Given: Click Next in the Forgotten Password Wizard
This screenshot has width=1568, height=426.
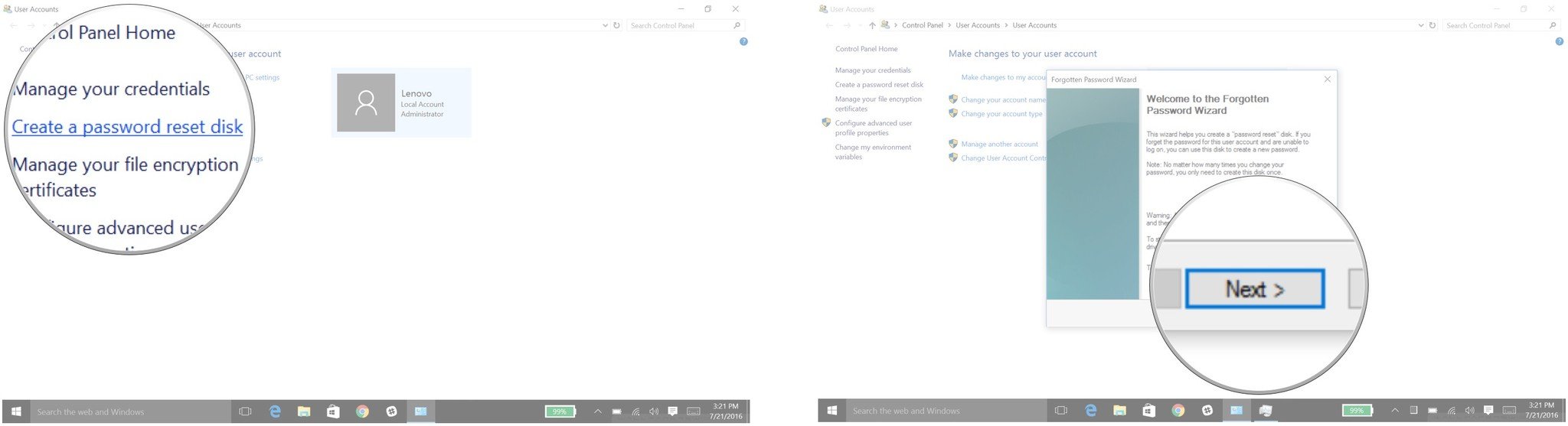Looking at the screenshot, I should pos(1254,289).
